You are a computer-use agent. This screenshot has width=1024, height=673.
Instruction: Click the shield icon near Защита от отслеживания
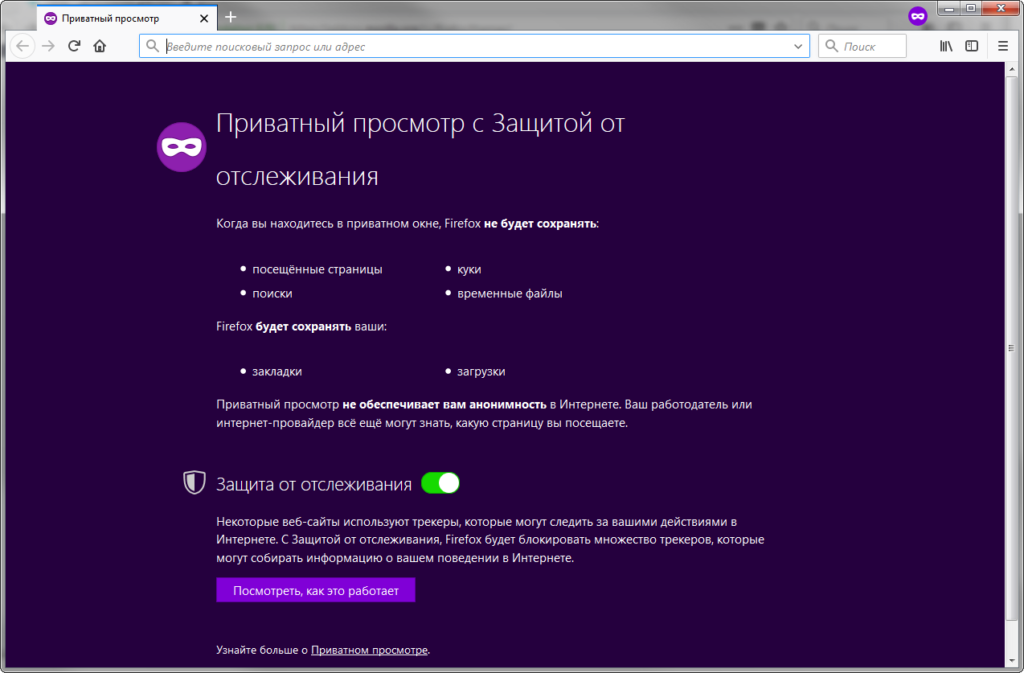click(x=193, y=482)
